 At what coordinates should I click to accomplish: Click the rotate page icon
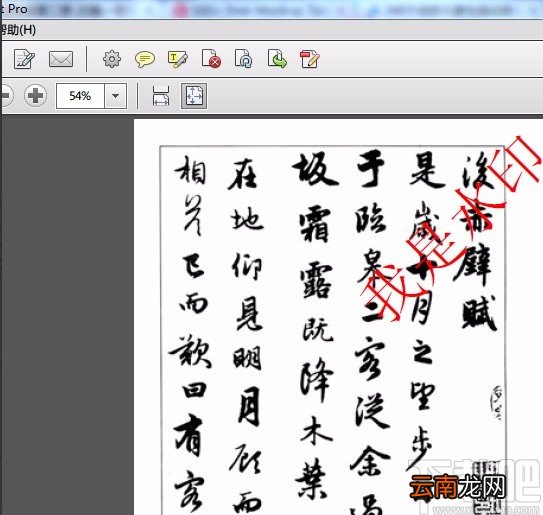click(243, 59)
